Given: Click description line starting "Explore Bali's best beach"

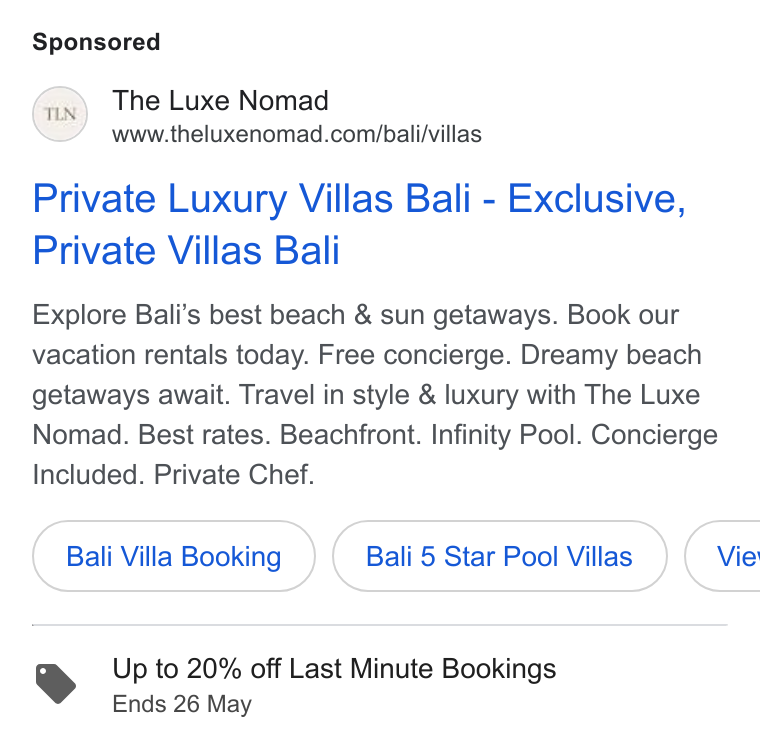Looking at the screenshot, I should click(x=356, y=315).
